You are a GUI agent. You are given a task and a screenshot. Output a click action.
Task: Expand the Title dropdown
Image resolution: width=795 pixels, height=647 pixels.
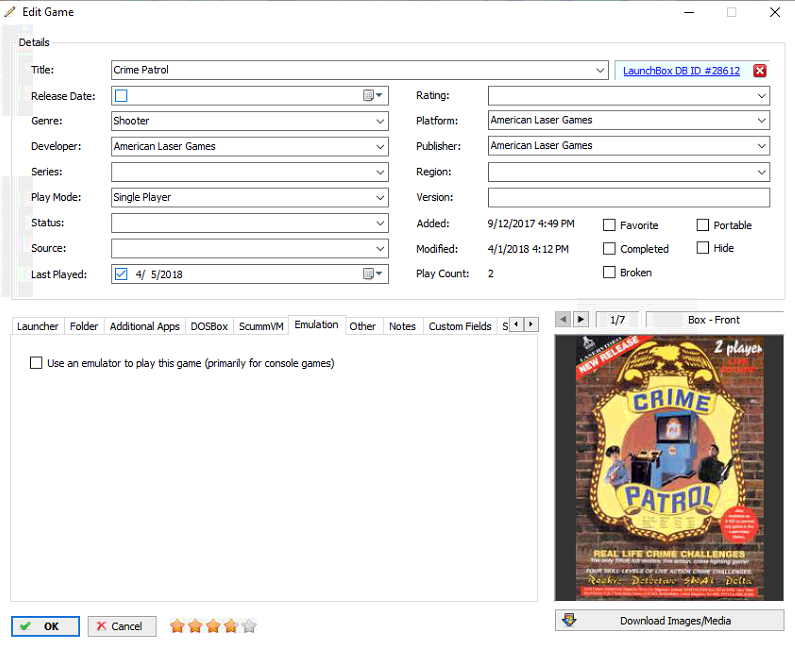point(600,70)
